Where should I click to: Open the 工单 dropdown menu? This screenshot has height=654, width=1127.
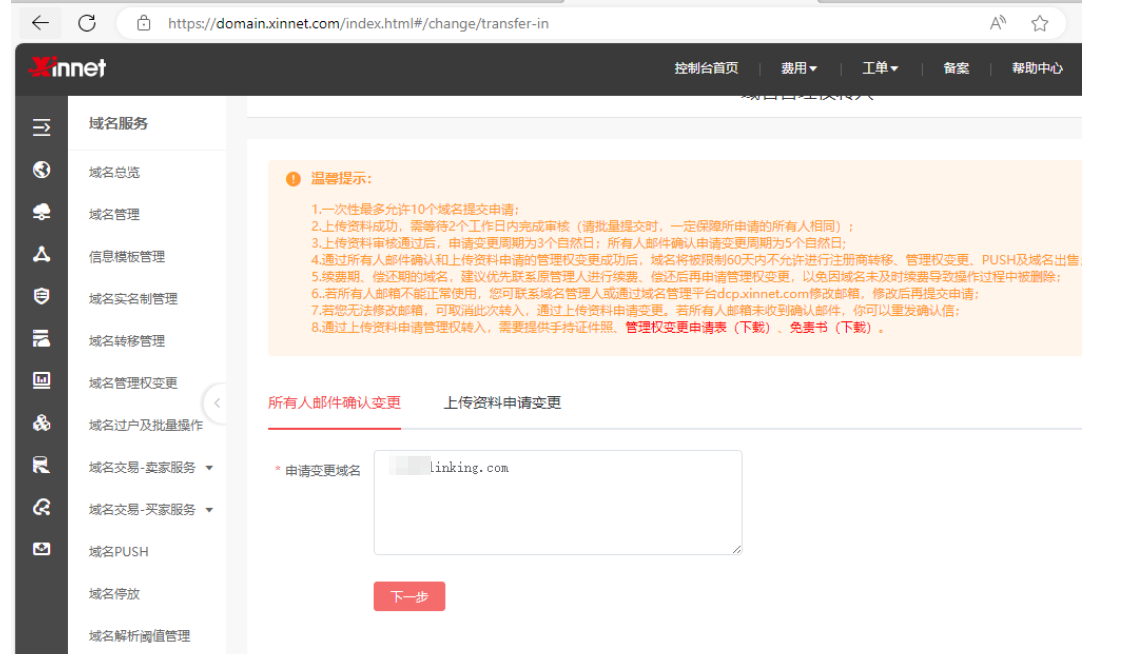[x=881, y=67]
